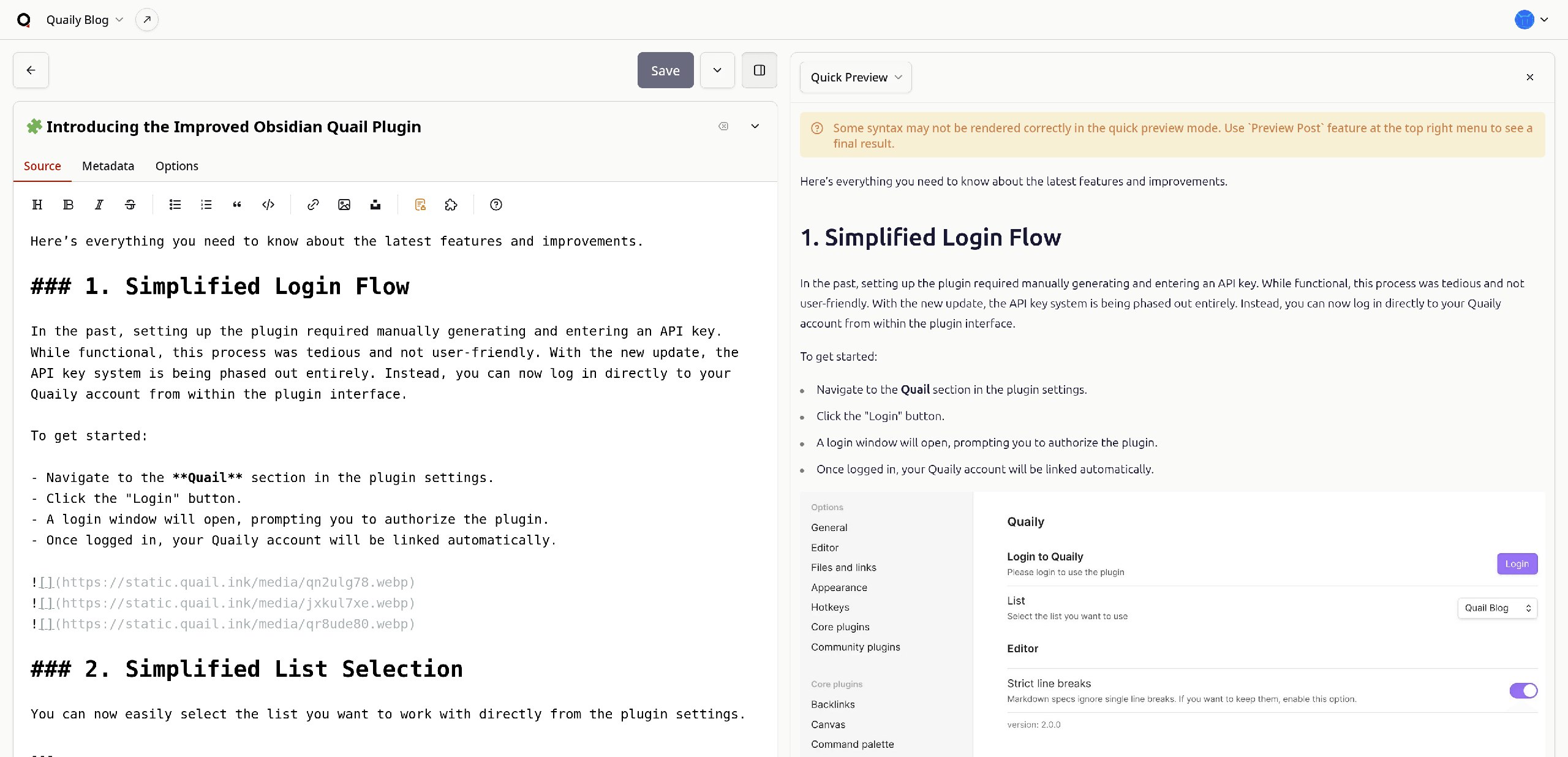Viewport: 1568px width, 757px height.
Task: Insert a blockquote
Action: point(237,205)
